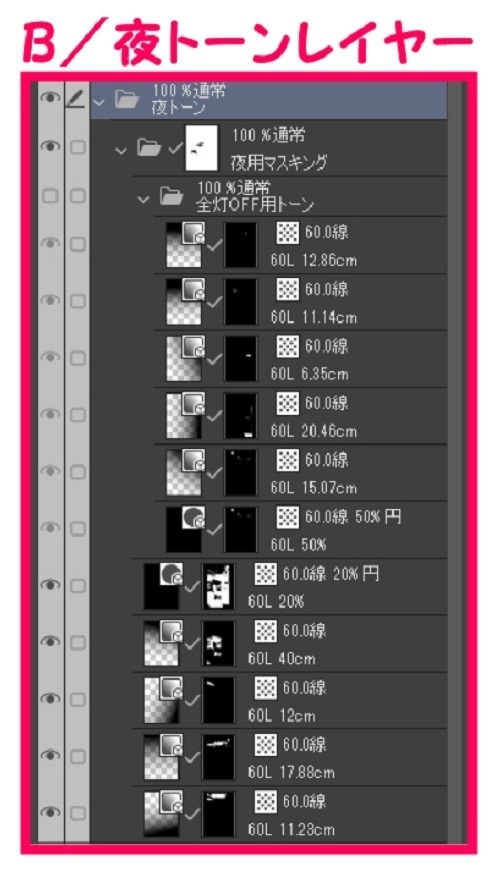Toggle visibility of the 60L 17.88cm layer
This screenshot has width=500, height=878.
50,755
